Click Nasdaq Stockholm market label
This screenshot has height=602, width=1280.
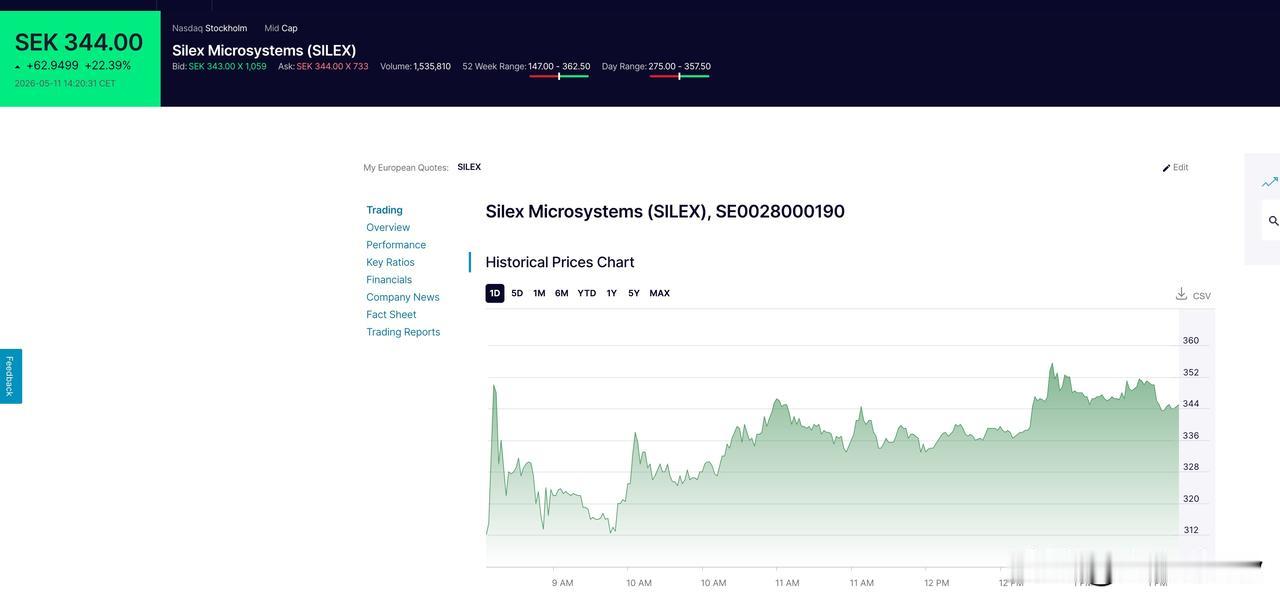tap(209, 28)
